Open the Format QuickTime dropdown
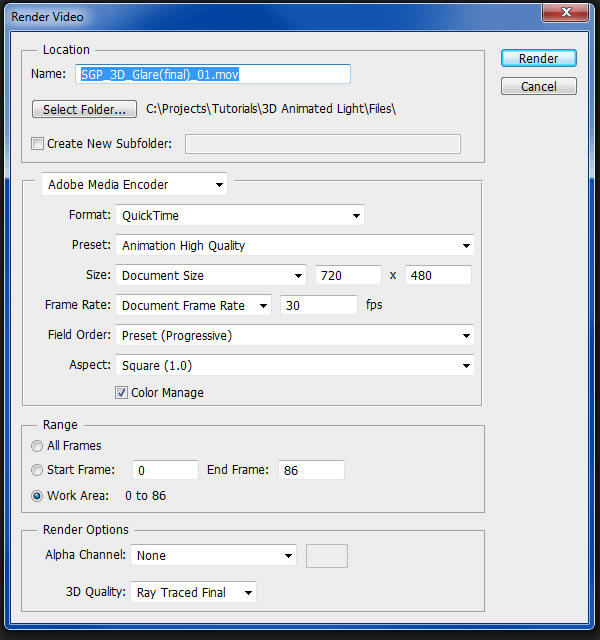The image size is (600, 640). pos(240,215)
